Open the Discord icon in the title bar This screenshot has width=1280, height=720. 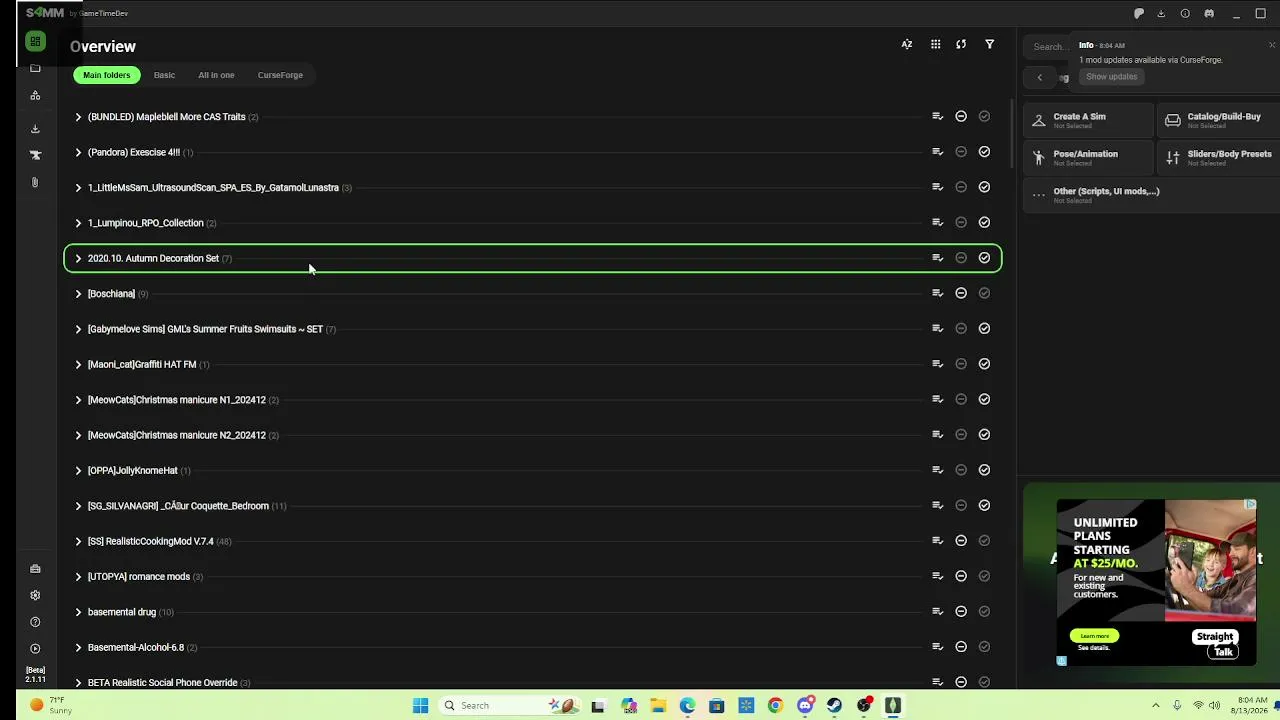coord(1209,14)
